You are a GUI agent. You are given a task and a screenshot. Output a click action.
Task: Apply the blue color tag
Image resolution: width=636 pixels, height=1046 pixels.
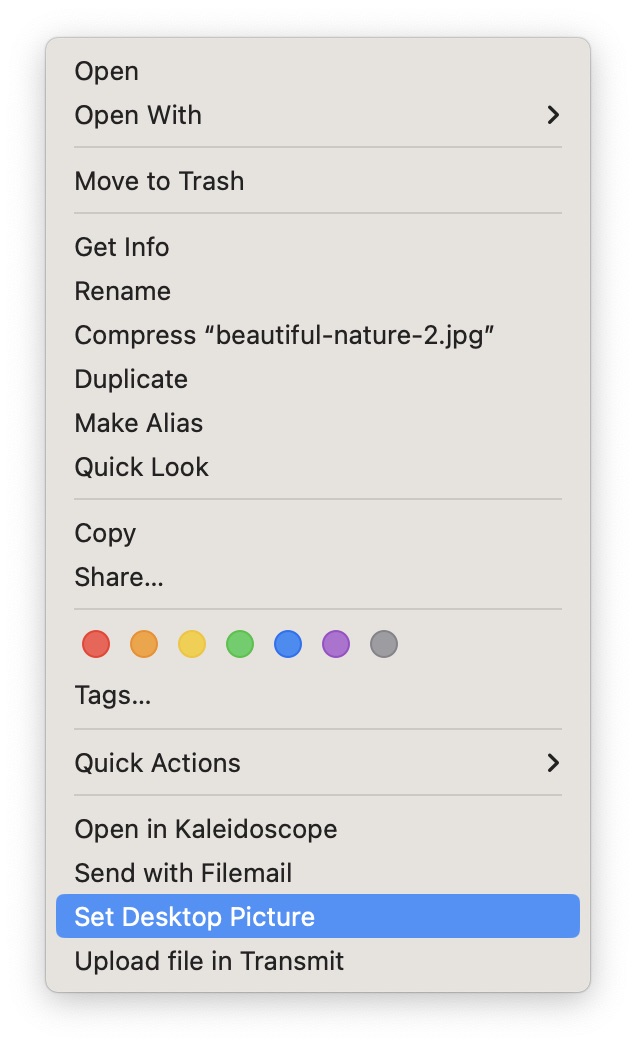pyautogui.click(x=288, y=644)
